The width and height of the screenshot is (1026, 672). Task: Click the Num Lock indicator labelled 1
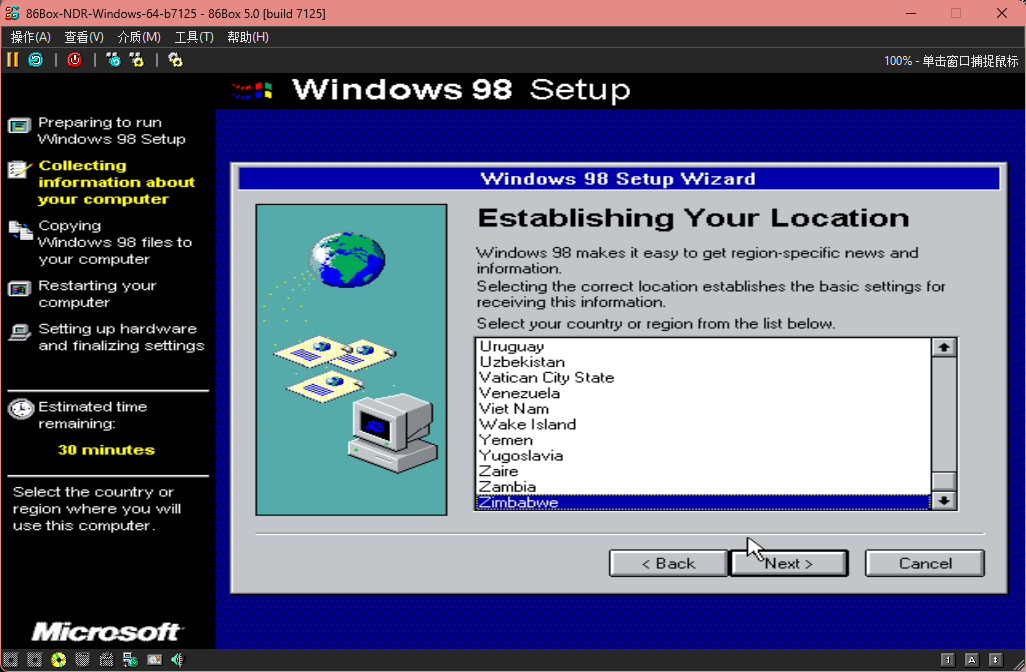[x=947, y=660]
